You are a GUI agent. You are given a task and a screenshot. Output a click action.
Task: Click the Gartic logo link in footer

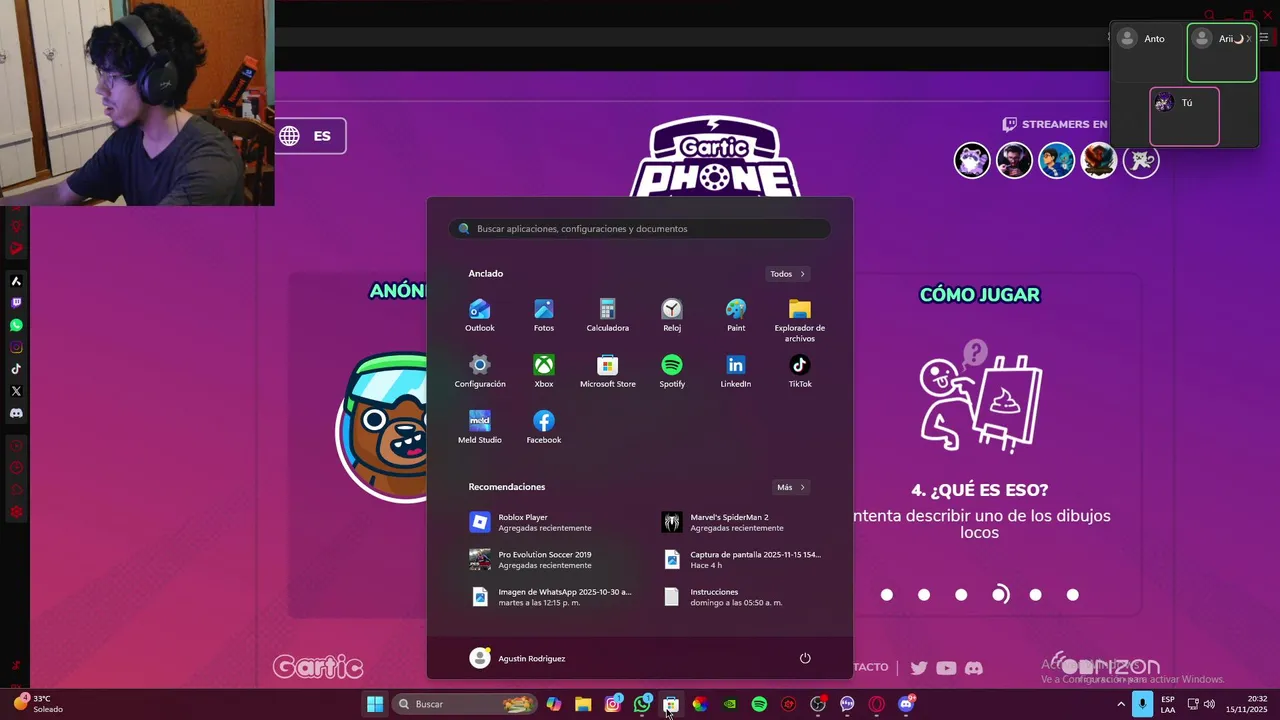tap(318, 667)
